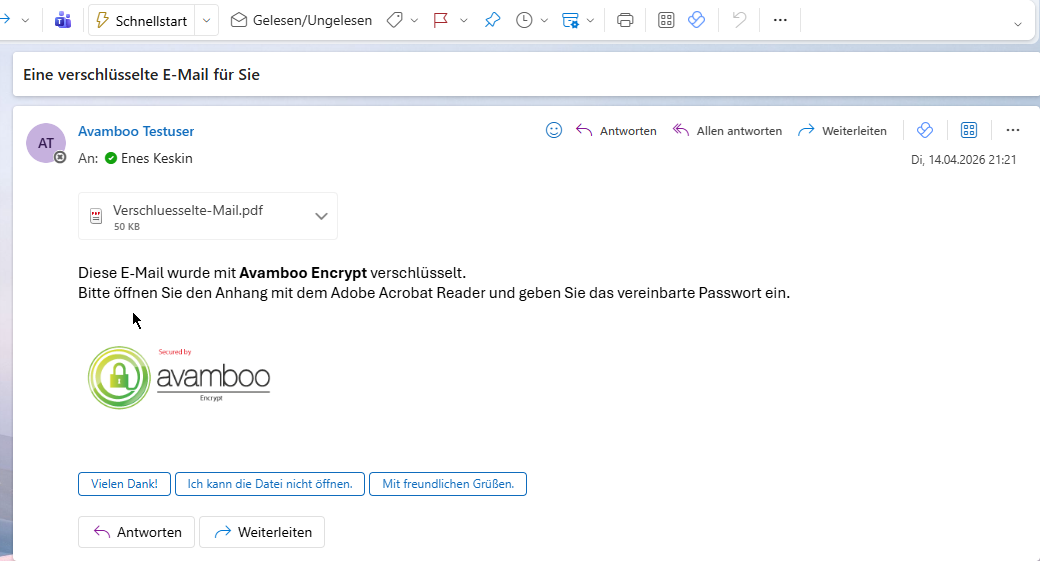Open dropdown beside the left arrow icon

point(25,21)
